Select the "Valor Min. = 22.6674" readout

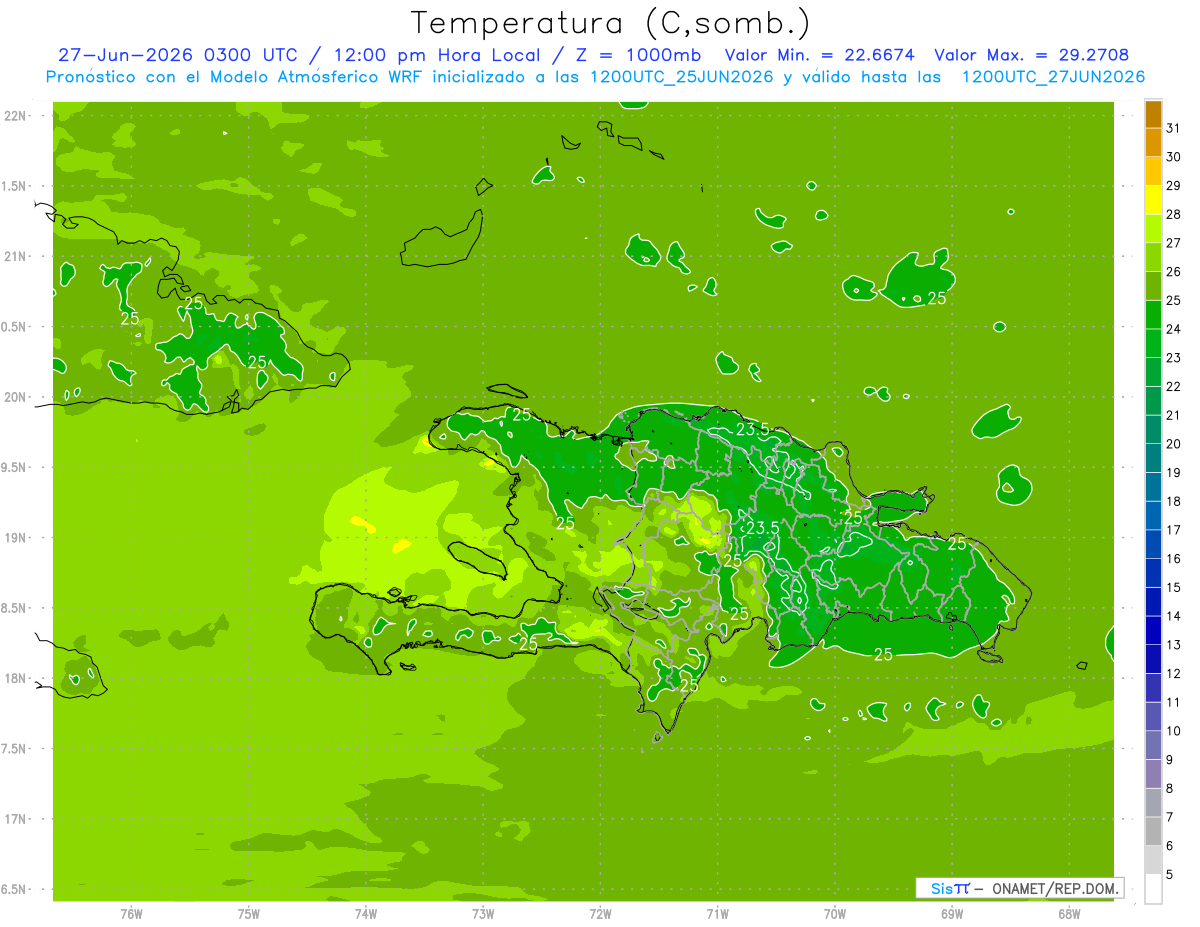822,55
